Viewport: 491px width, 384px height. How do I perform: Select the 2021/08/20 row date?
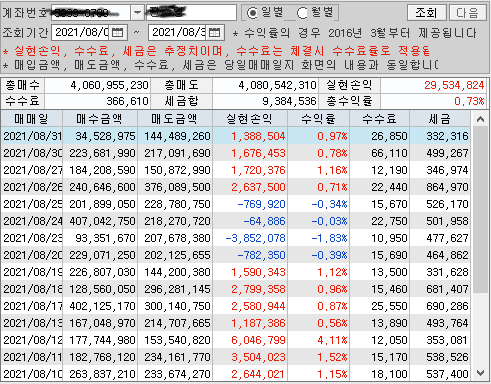click(x=32, y=255)
